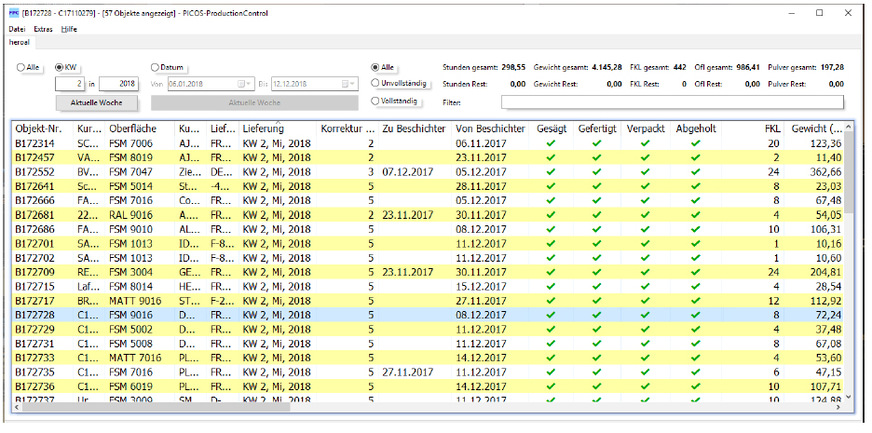
Task: Click the RAL 9016 surface cell
Action: click(x=131, y=215)
